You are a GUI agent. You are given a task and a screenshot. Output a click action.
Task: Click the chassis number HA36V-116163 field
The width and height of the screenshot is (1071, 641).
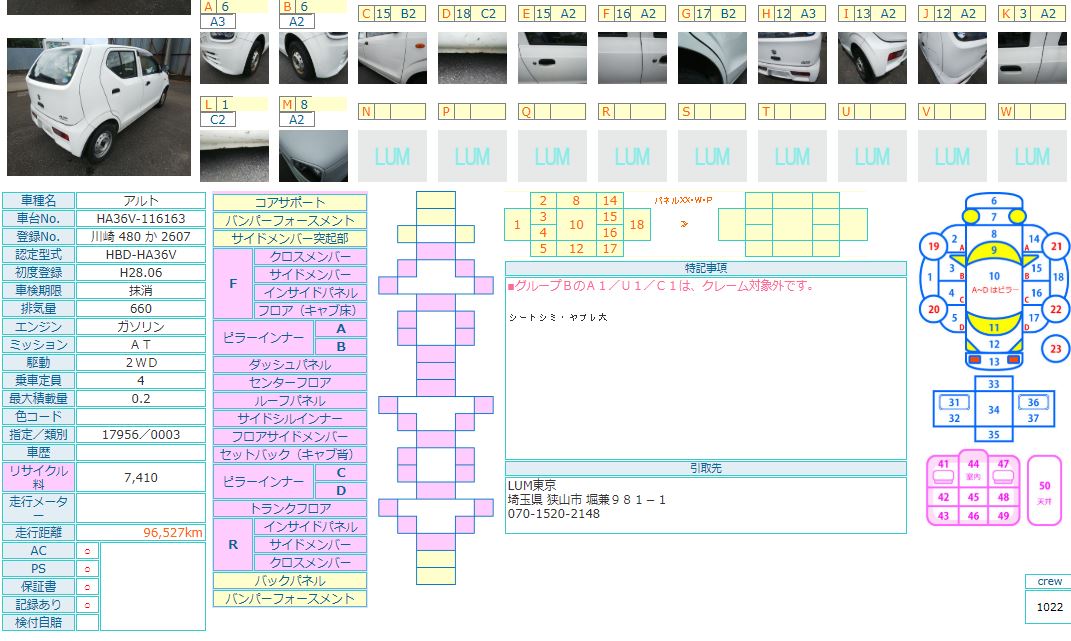(x=141, y=219)
